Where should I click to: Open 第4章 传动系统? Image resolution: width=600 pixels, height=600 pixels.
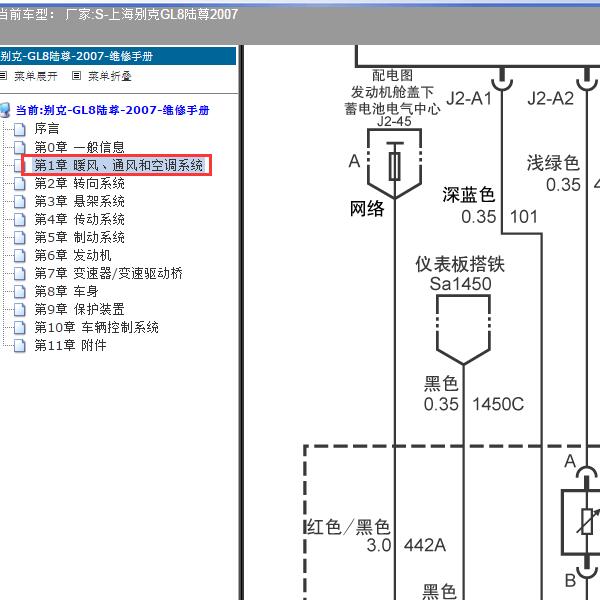coord(80,219)
